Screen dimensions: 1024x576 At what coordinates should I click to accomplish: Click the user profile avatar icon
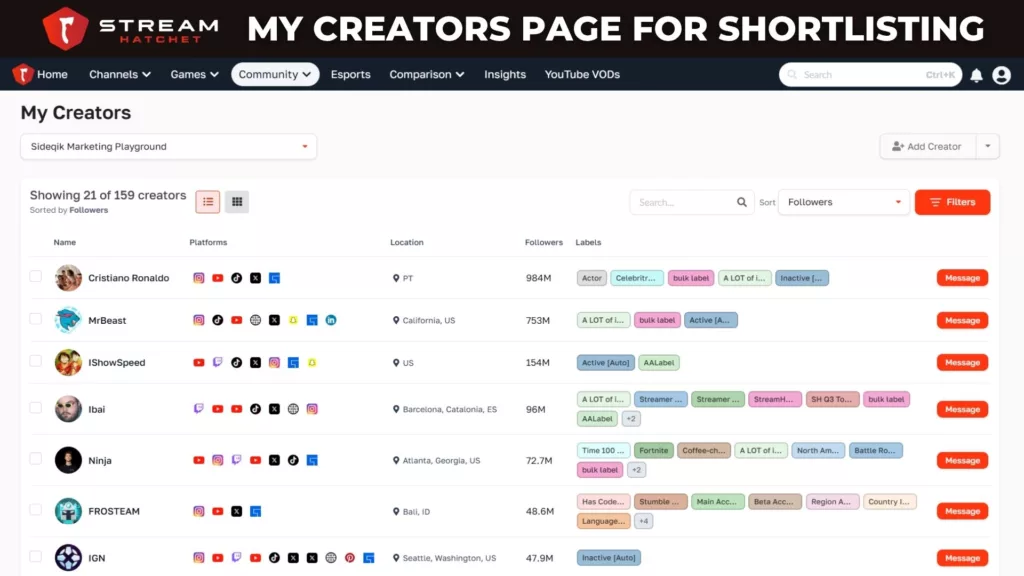(1001, 74)
